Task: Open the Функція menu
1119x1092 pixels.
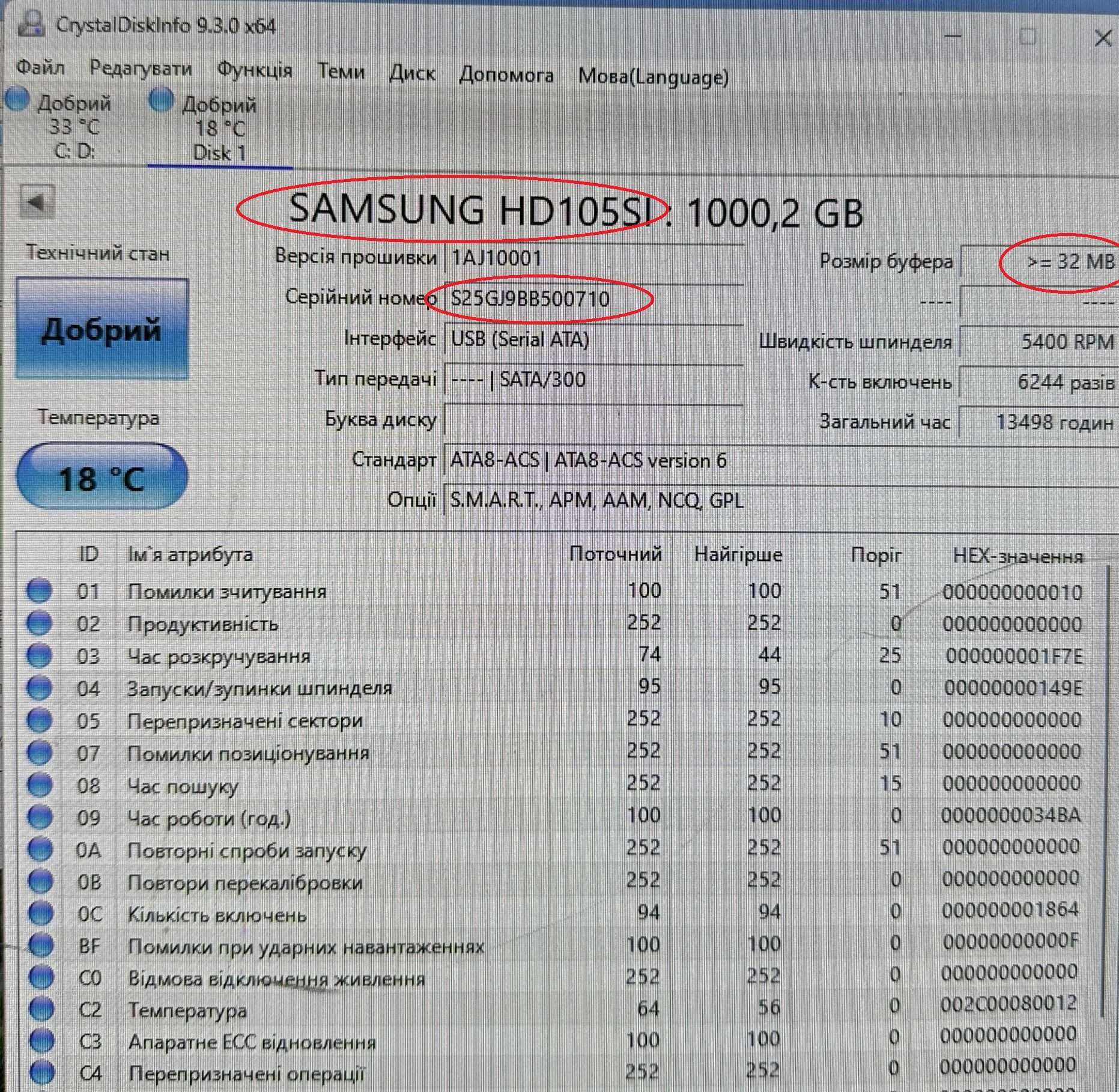Action: click(255, 70)
